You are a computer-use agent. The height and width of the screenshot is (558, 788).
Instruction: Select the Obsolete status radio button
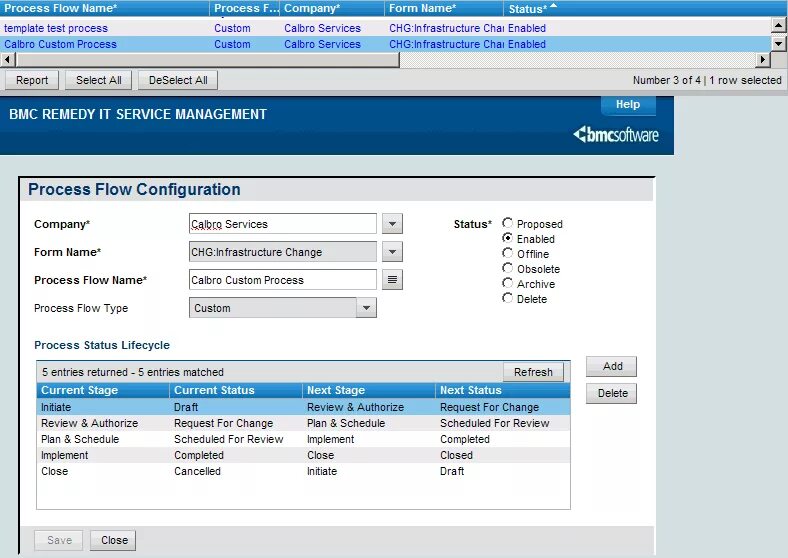(508, 268)
